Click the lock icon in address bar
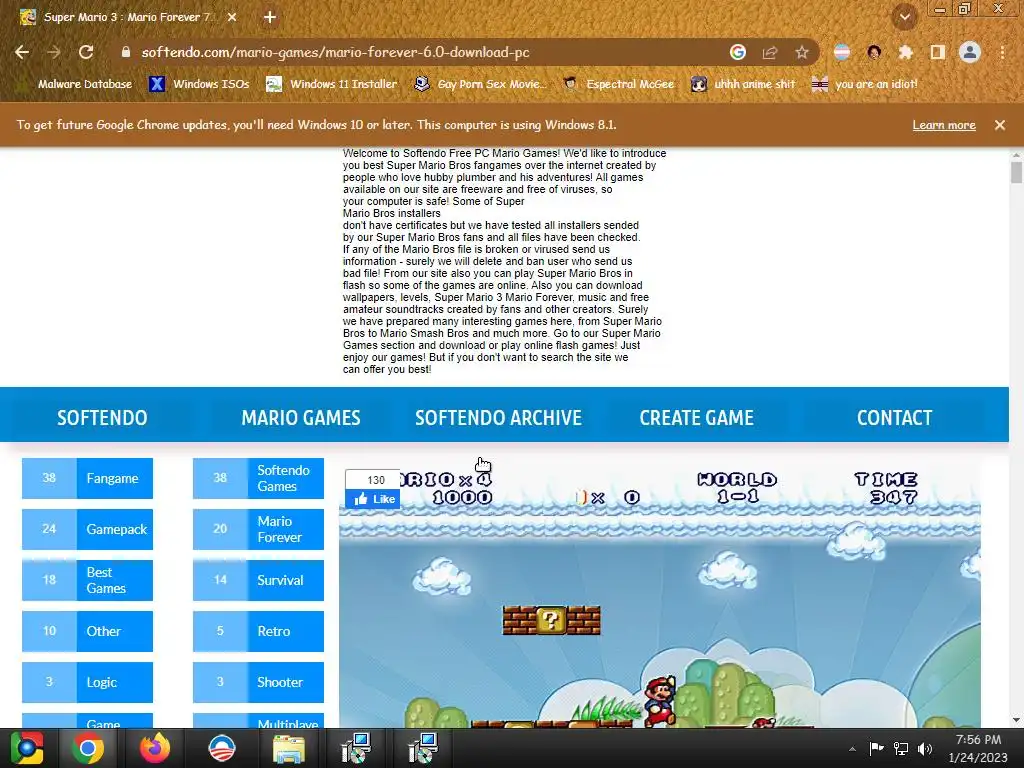The width and height of the screenshot is (1024, 768). [125, 52]
